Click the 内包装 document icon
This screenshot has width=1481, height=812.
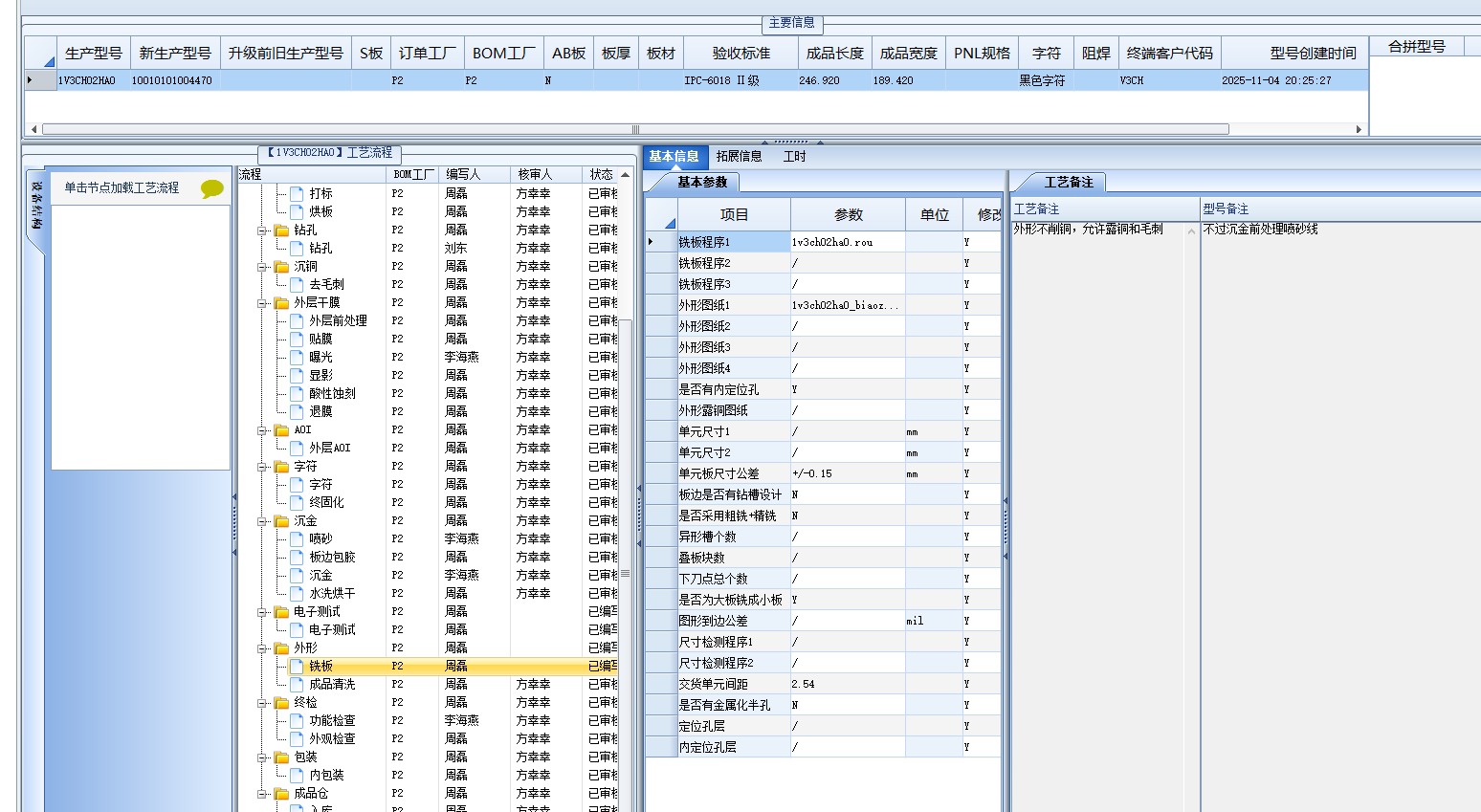tap(297, 775)
